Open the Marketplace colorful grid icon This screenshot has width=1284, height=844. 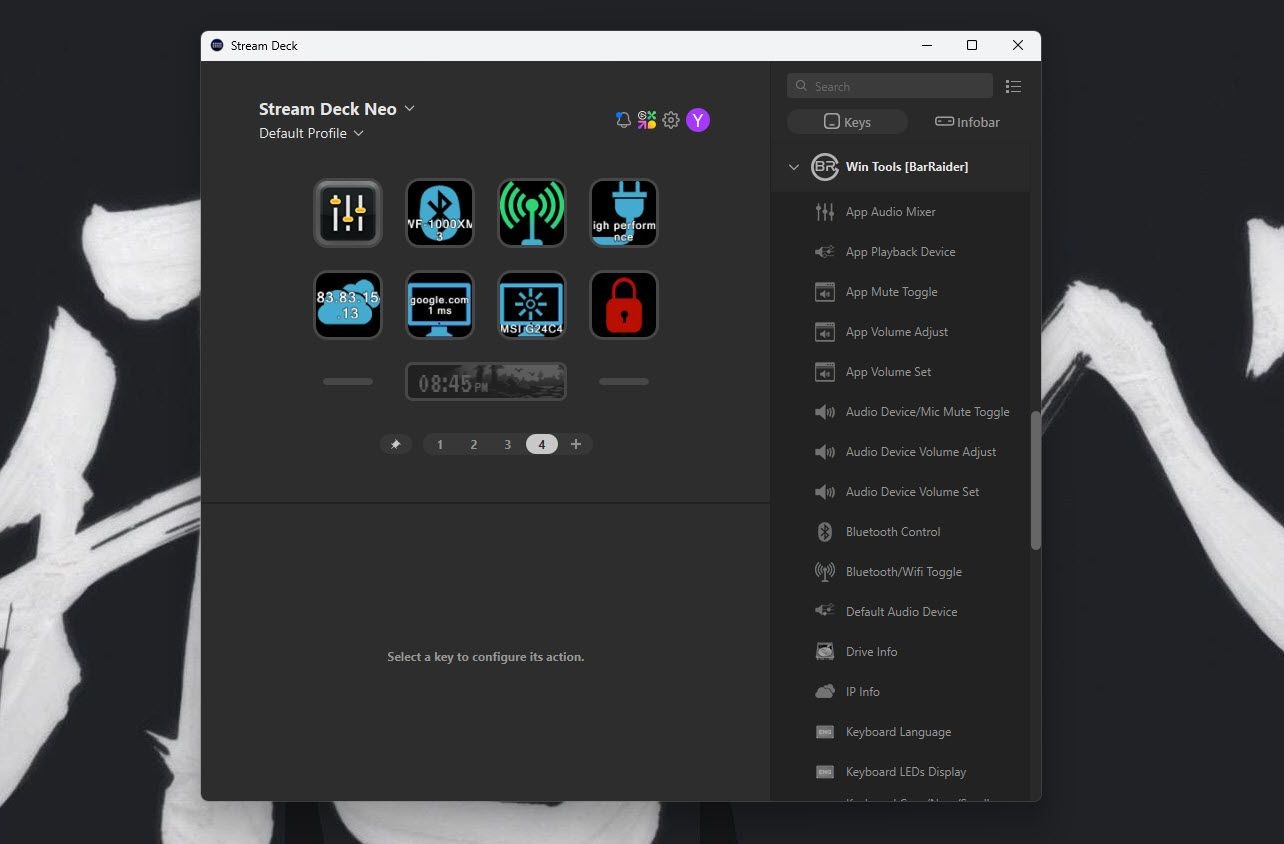(647, 120)
